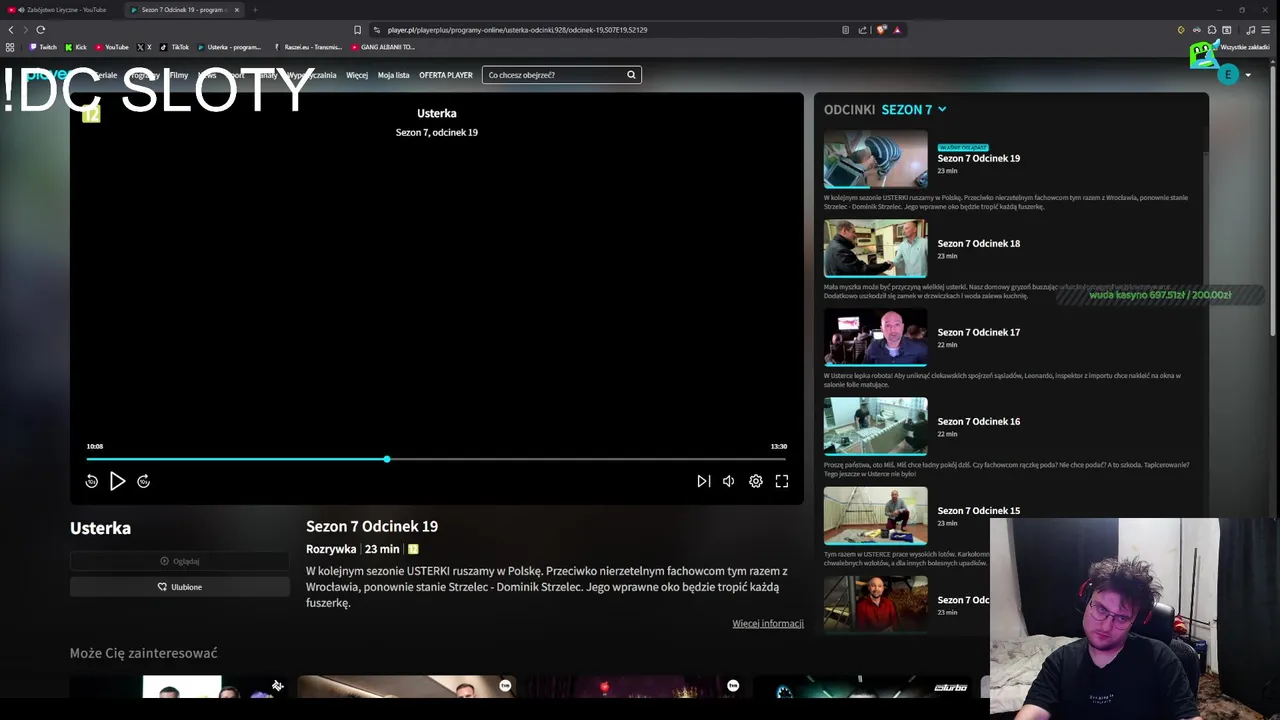Screen dimensions: 1280x720
Task: Open the Kick bookmark
Action: (76, 47)
